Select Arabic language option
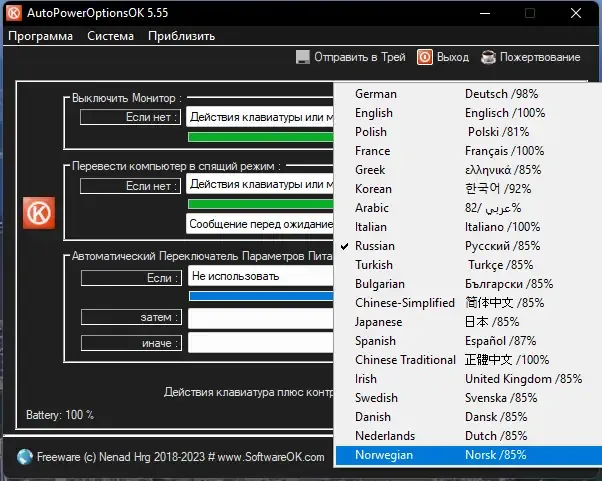This screenshot has width=602, height=481. click(x=469, y=208)
